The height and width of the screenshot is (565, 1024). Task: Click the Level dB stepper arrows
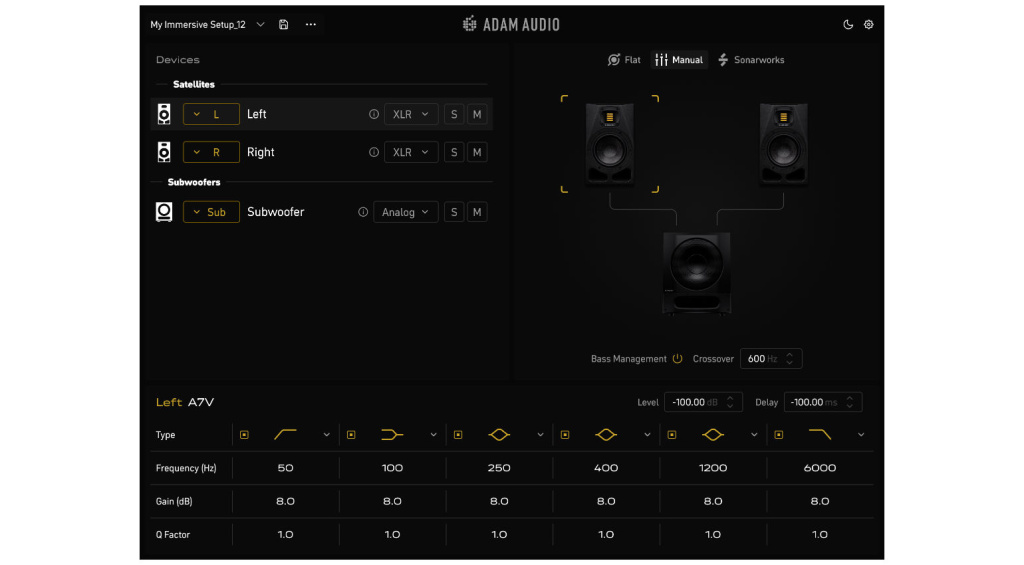[x=730, y=402]
